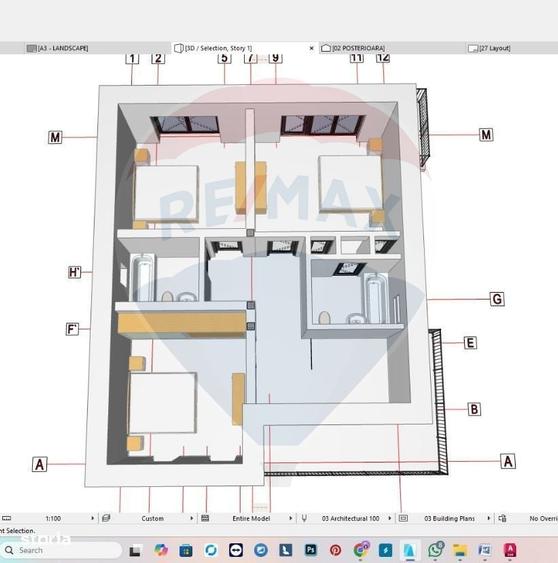Open the Custom layer combination dropdown
The width and height of the screenshot is (558, 563).
click(x=153, y=518)
